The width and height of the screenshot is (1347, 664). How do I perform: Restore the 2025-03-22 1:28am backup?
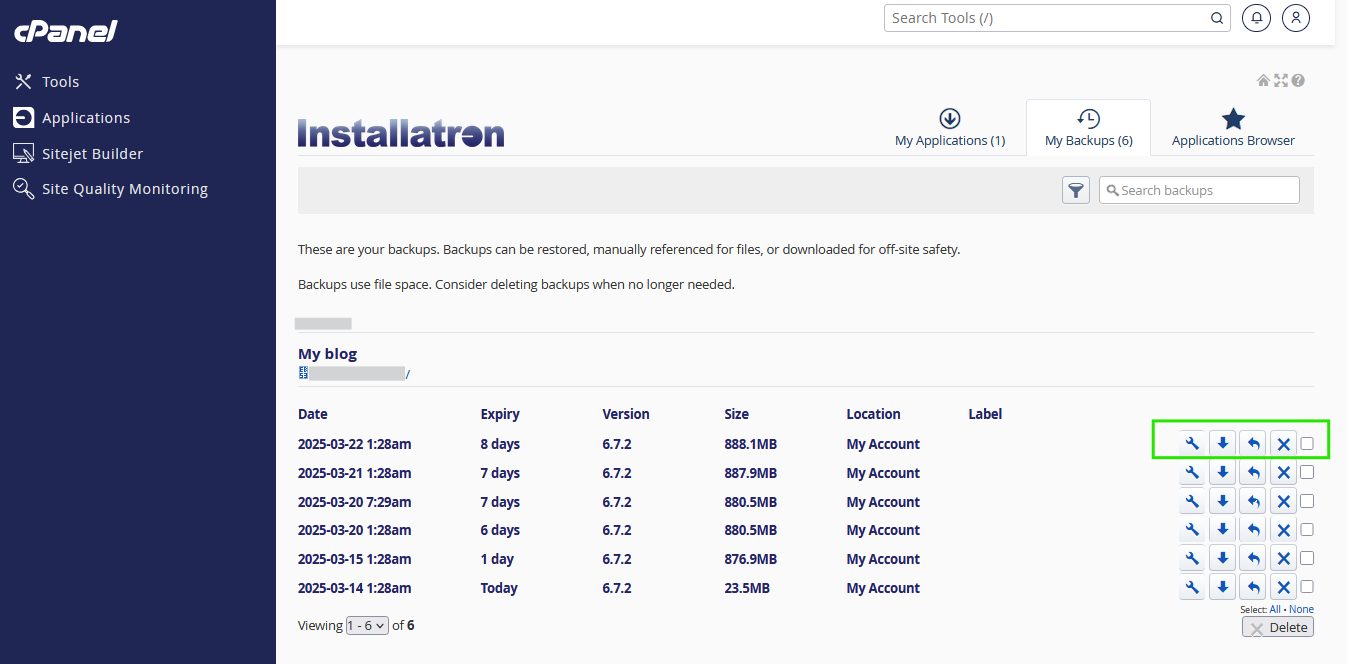pyautogui.click(x=1253, y=444)
